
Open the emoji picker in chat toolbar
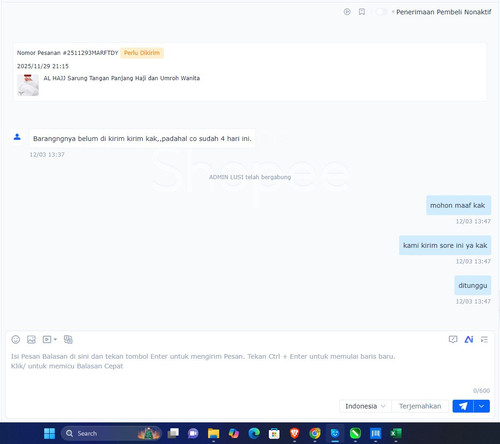click(16, 339)
